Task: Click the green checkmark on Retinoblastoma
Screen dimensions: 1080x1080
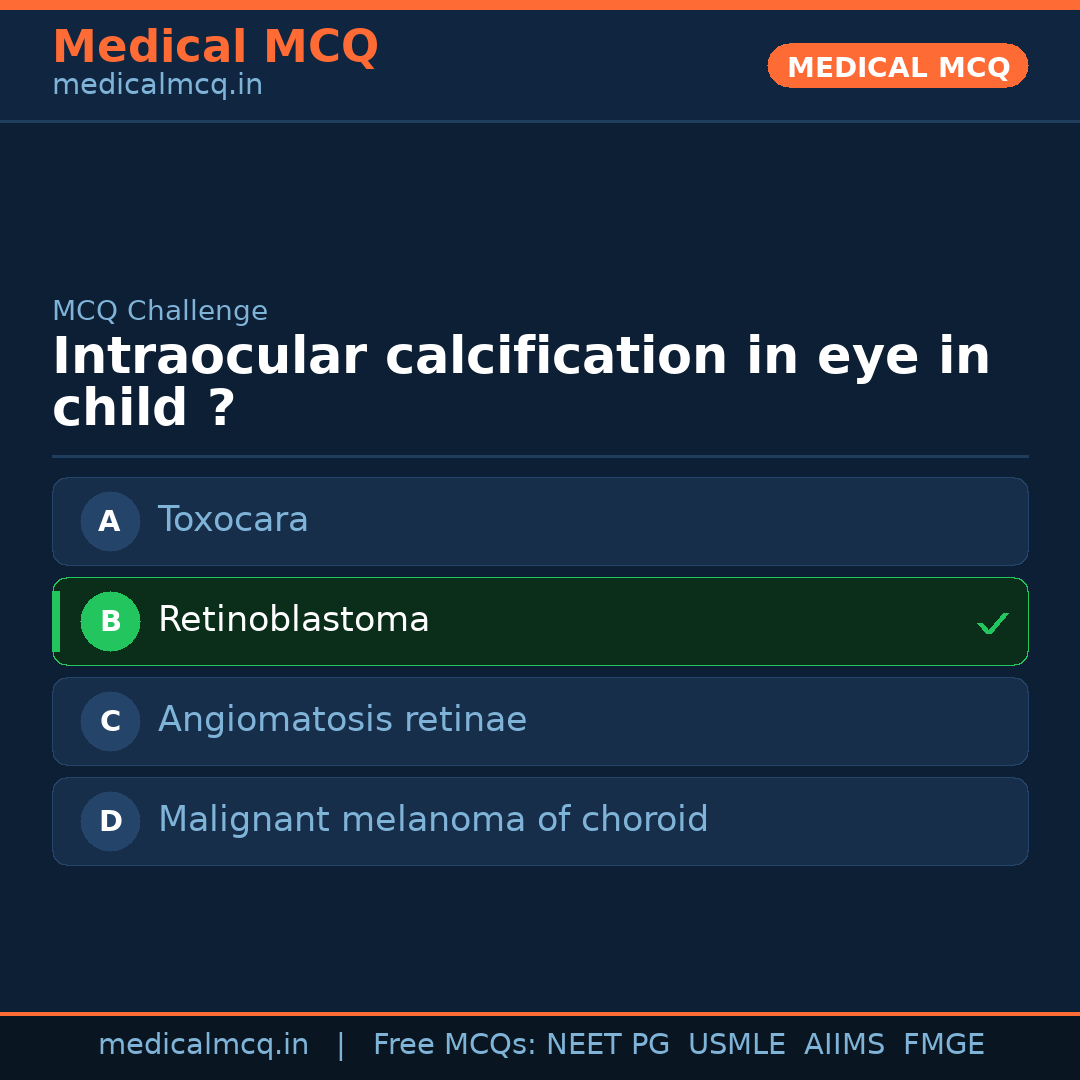Action: (x=993, y=623)
